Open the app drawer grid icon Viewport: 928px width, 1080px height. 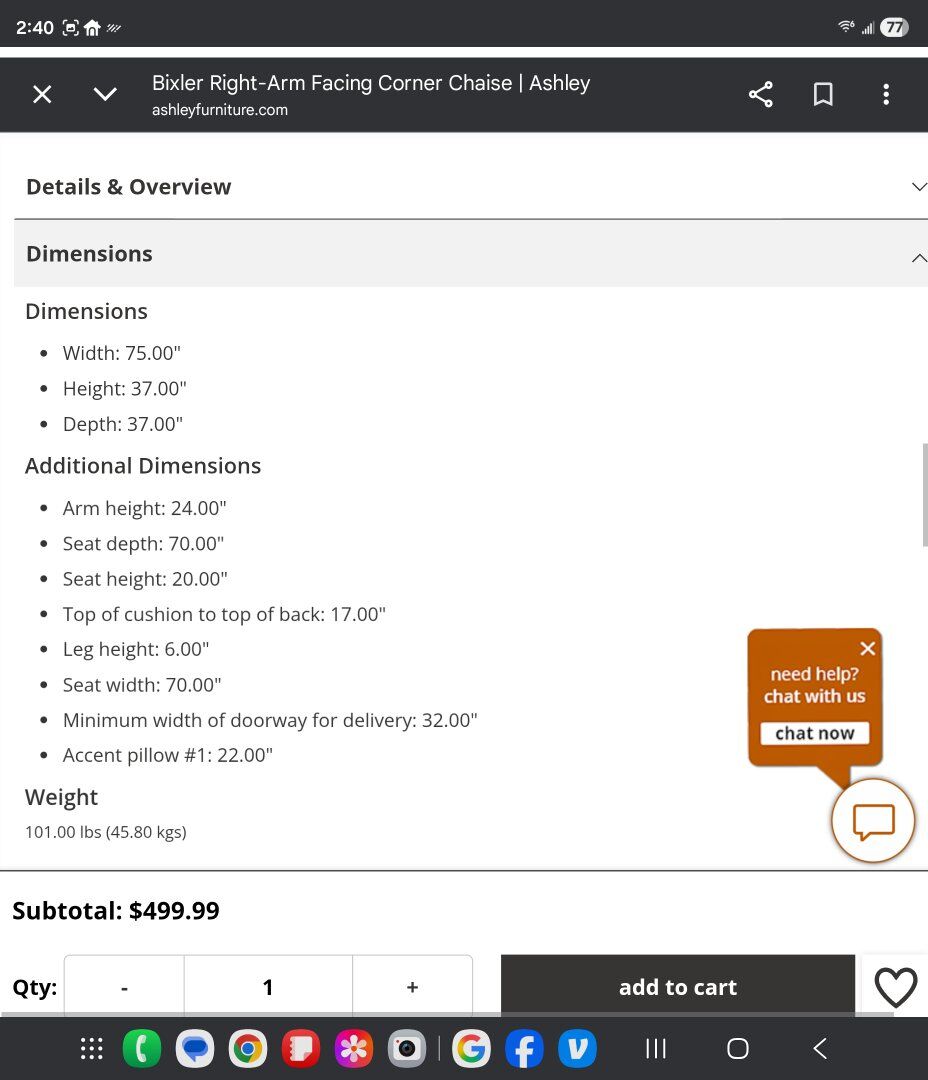pos(92,1048)
